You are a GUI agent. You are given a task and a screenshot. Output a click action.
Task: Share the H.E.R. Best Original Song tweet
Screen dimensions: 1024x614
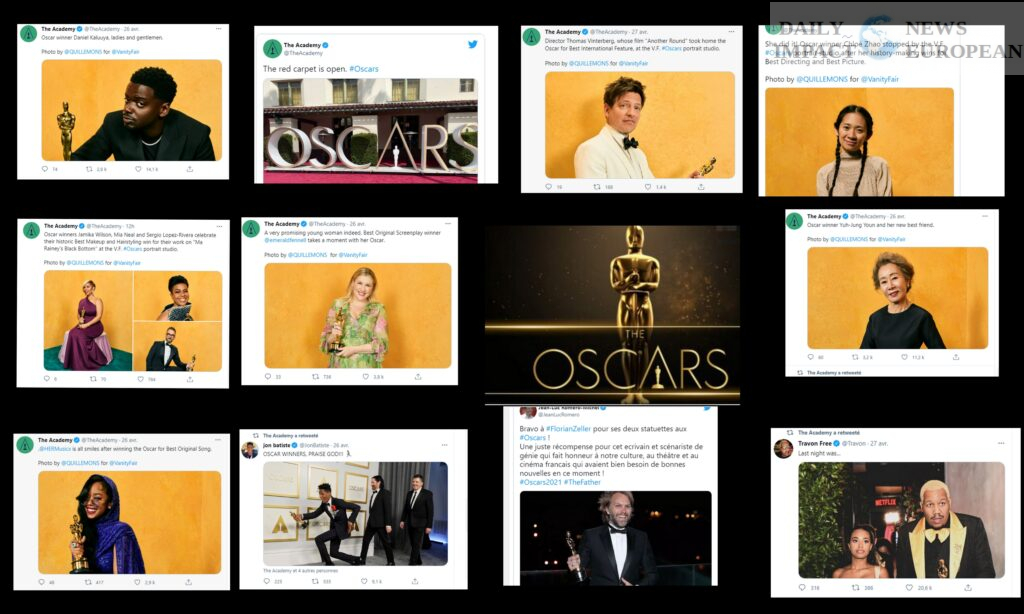pos(188,582)
